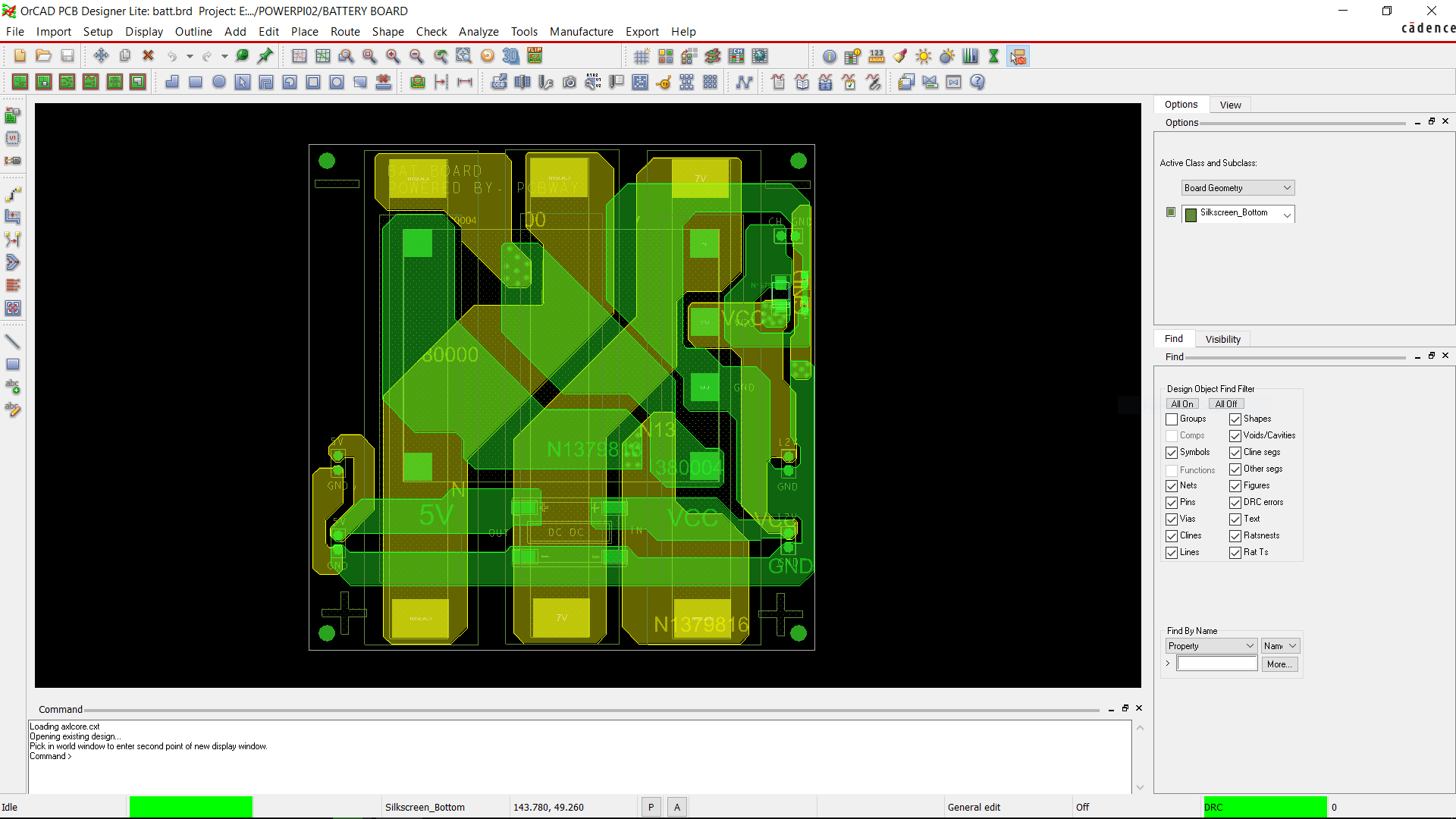Click the add circle shape icon
The width and height of the screenshot is (1456, 819).
(219, 82)
